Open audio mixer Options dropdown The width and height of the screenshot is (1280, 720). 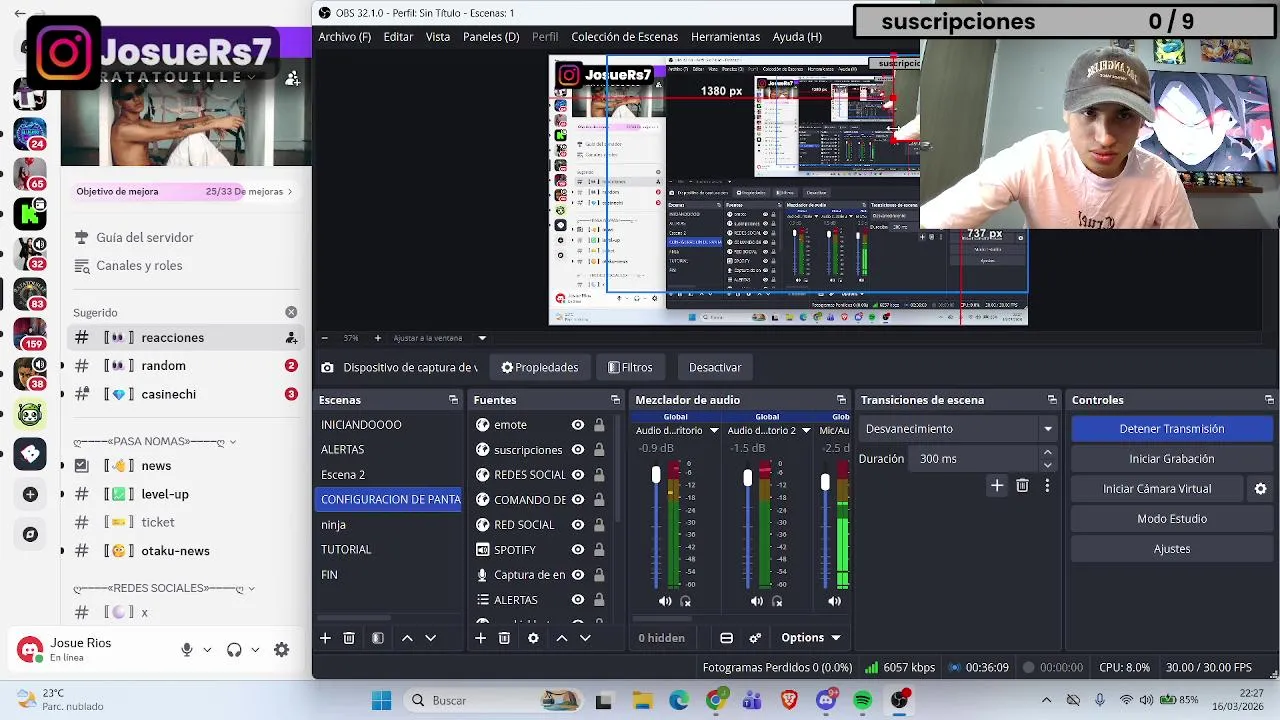810,638
